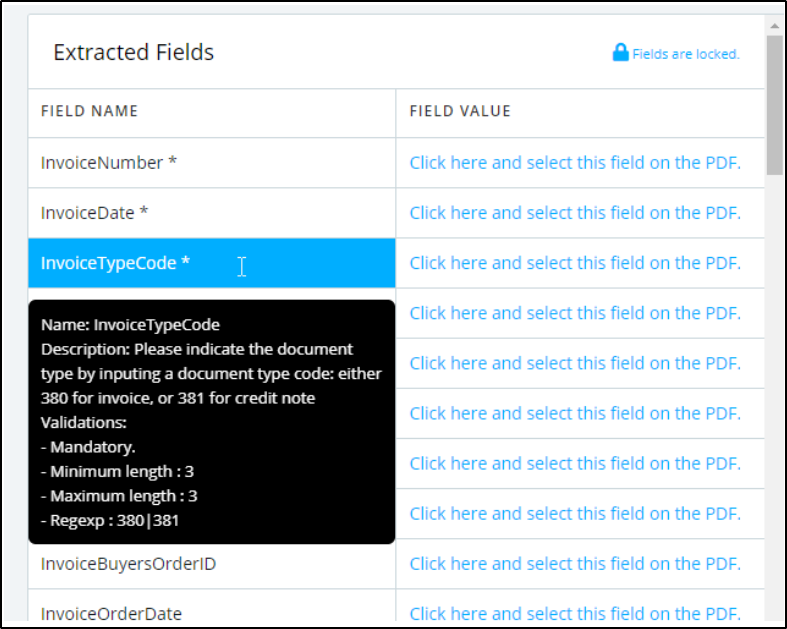Select the InvoiceOrderDate field name
This screenshot has height=629, width=787.
coord(111,613)
